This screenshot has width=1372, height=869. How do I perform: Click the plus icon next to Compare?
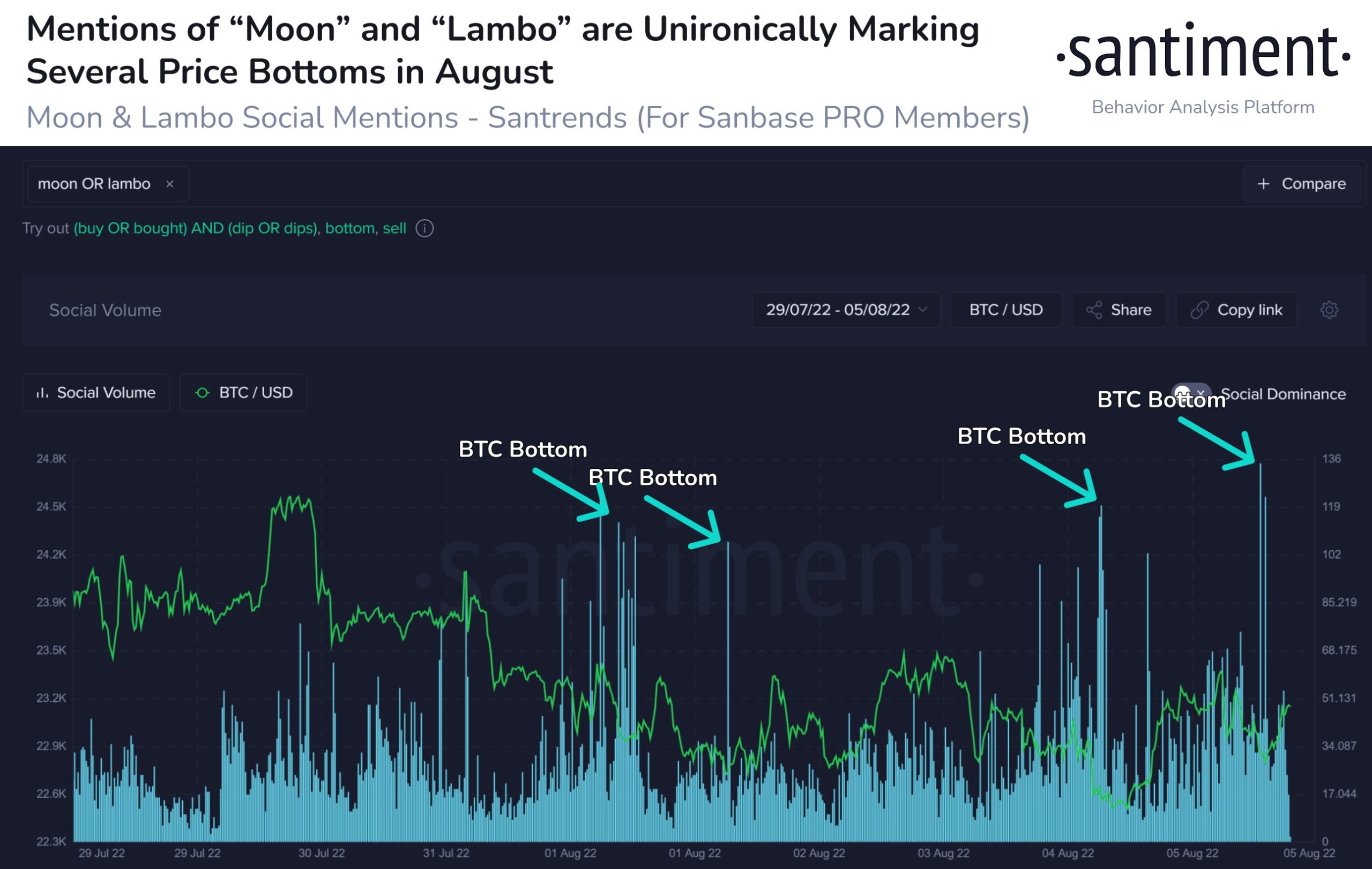[1263, 184]
